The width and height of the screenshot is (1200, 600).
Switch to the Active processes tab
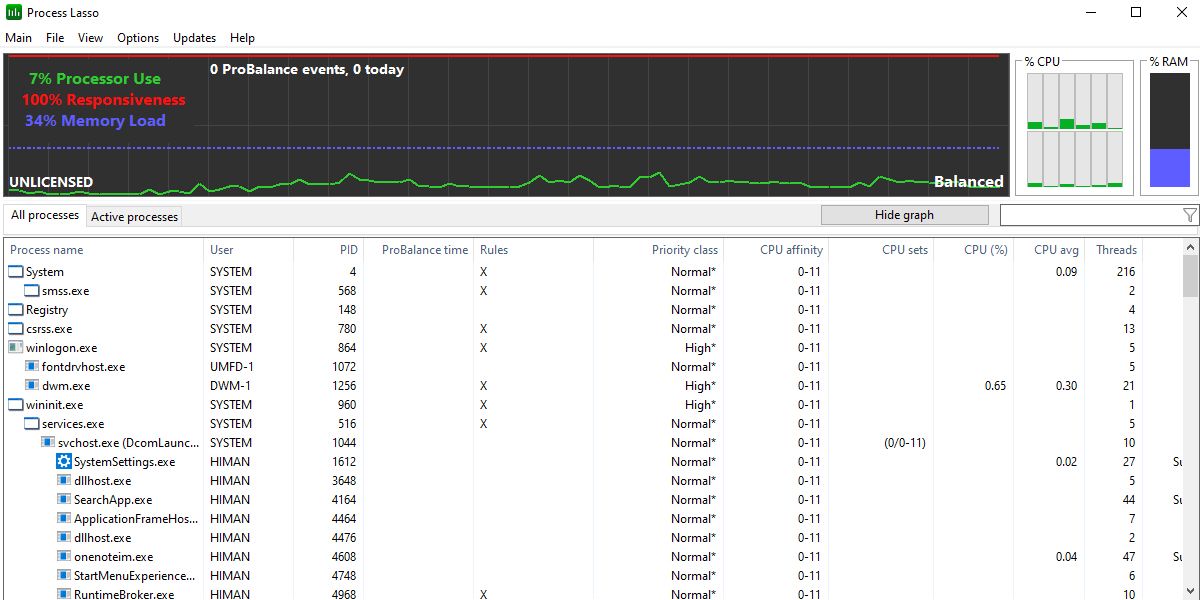tap(134, 216)
